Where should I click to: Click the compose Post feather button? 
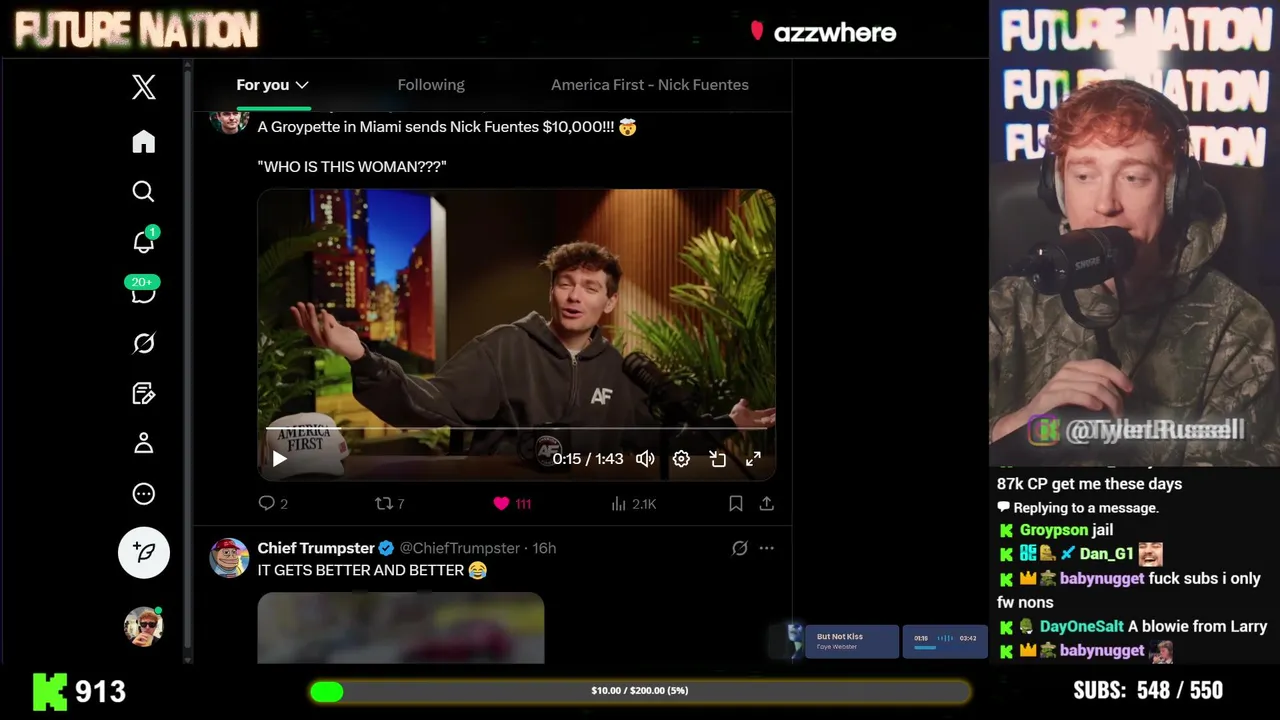pyautogui.click(x=144, y=552)
